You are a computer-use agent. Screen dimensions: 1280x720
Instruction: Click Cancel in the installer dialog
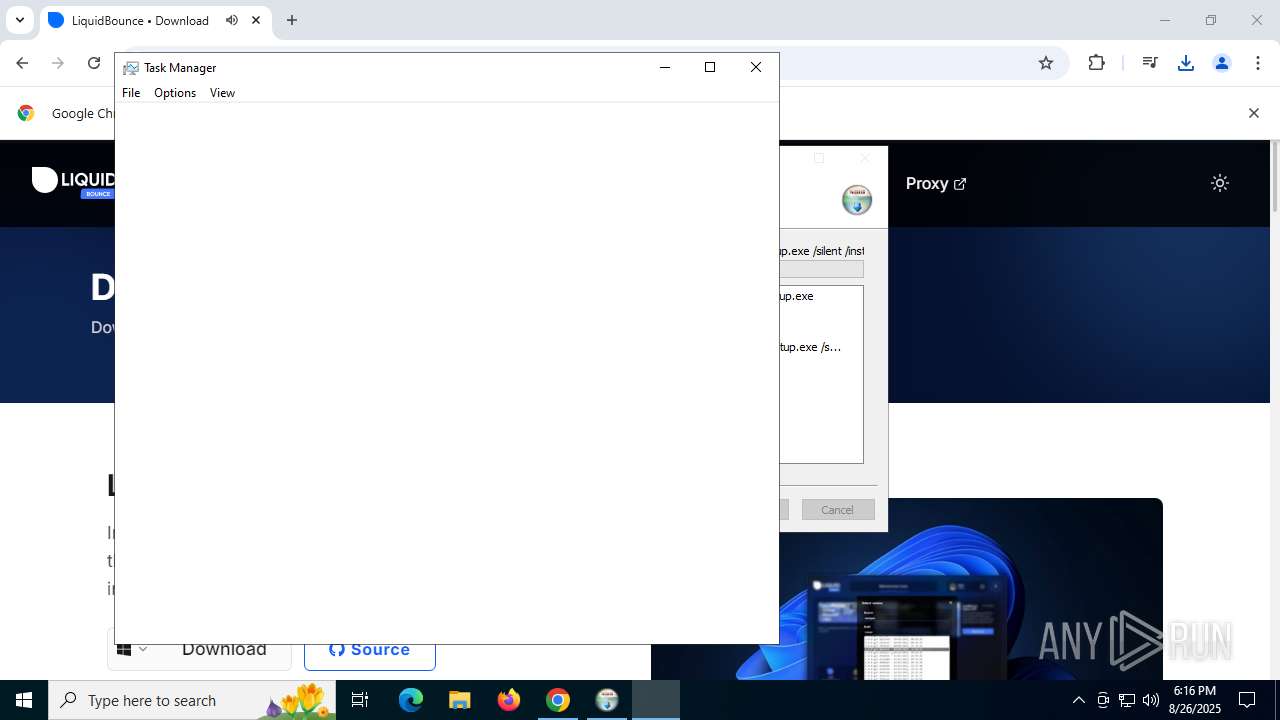pos(838,510)
